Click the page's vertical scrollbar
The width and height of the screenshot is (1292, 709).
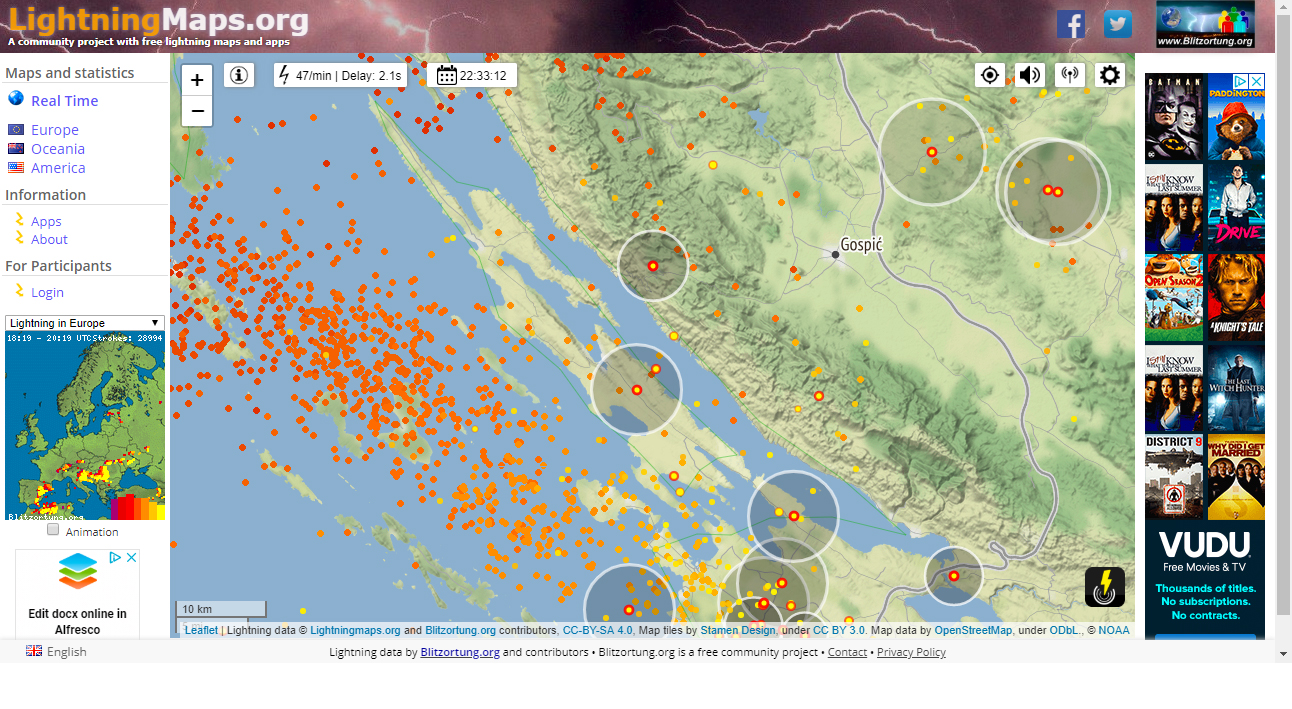click(x=1283, y=300)
